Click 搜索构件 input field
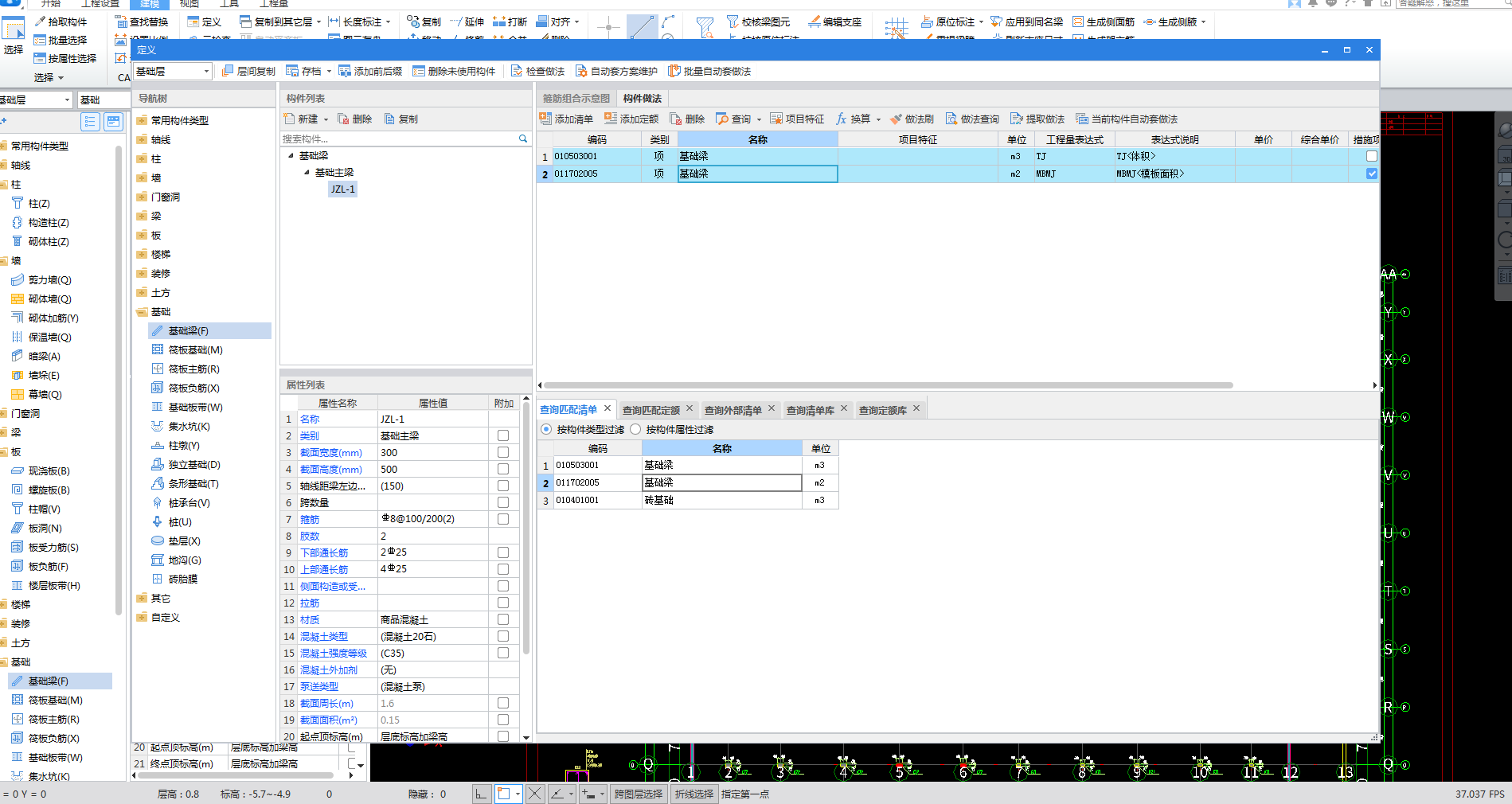The image size is (1512, 804). (x=399, y=139)
